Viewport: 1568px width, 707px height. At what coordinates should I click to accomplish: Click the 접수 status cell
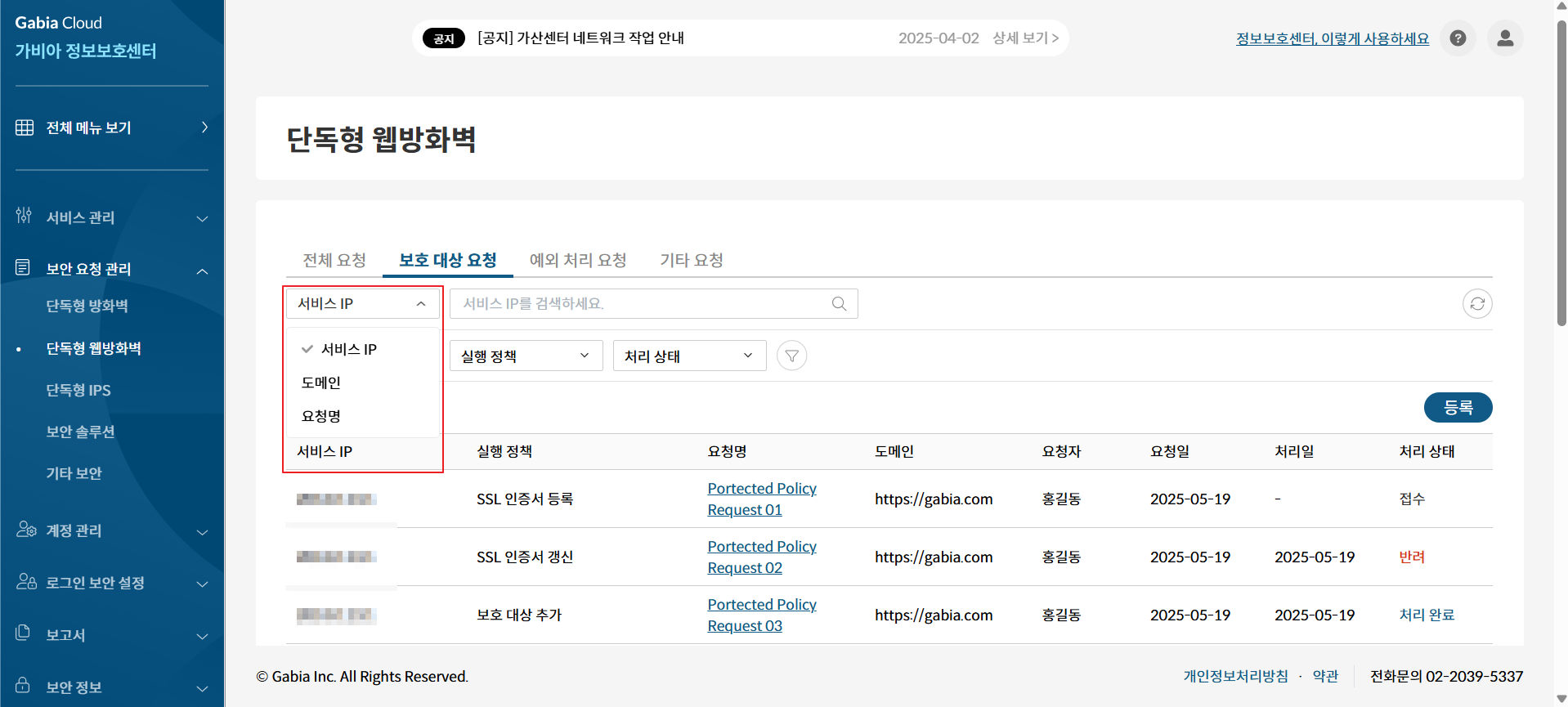1412,499
